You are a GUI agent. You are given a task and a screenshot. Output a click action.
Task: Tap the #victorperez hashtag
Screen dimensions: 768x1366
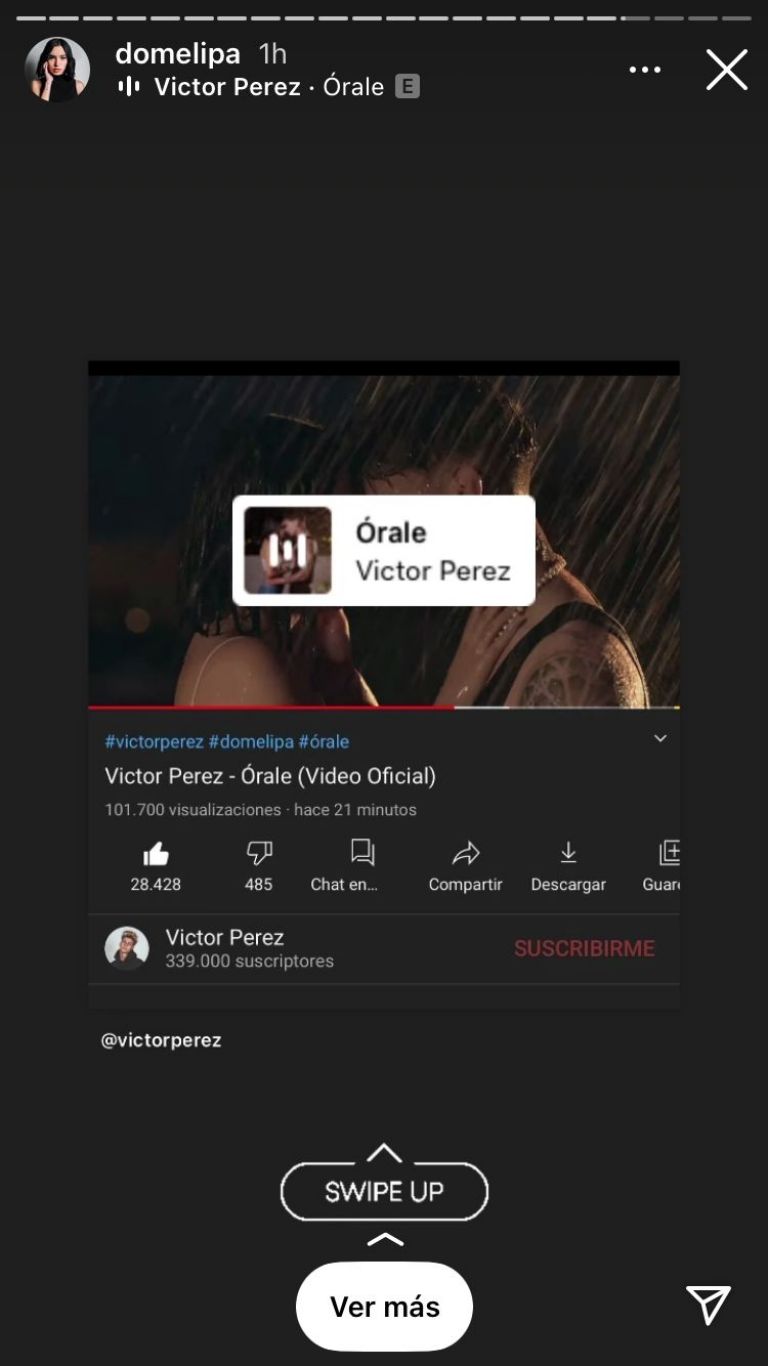point(154,742)
